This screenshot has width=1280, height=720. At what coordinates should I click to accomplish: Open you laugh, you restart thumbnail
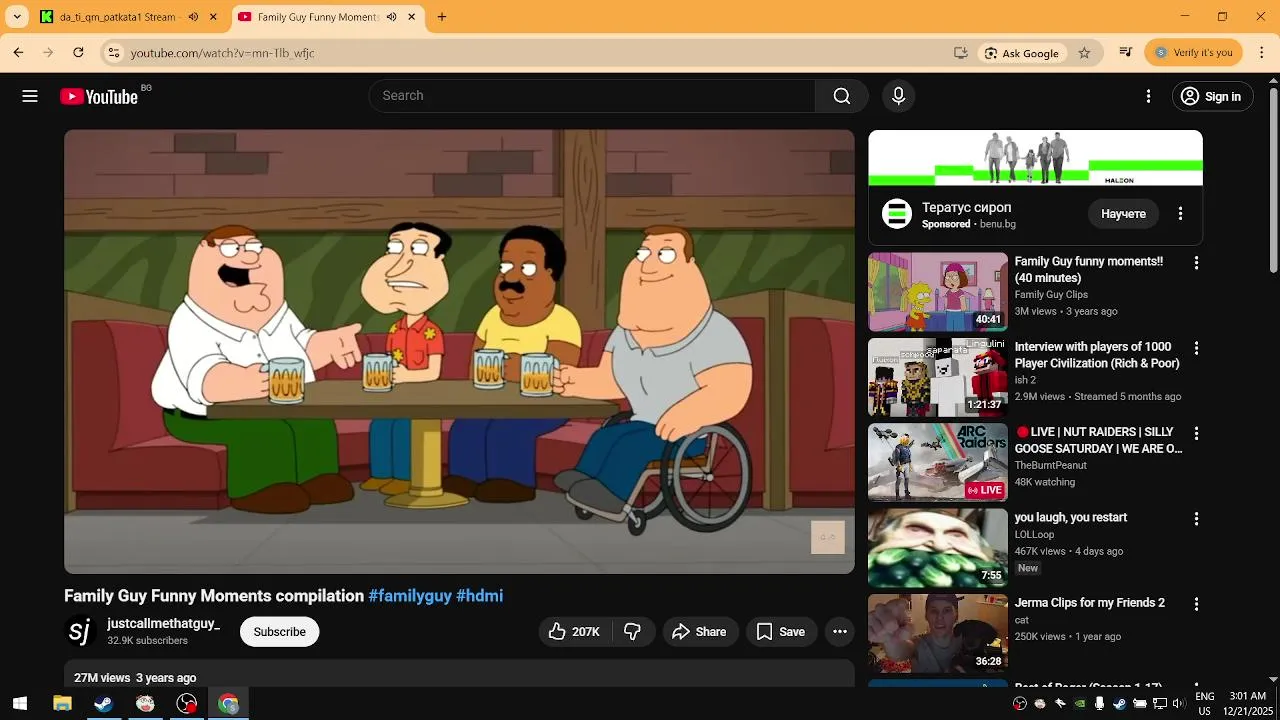point(938,548)
